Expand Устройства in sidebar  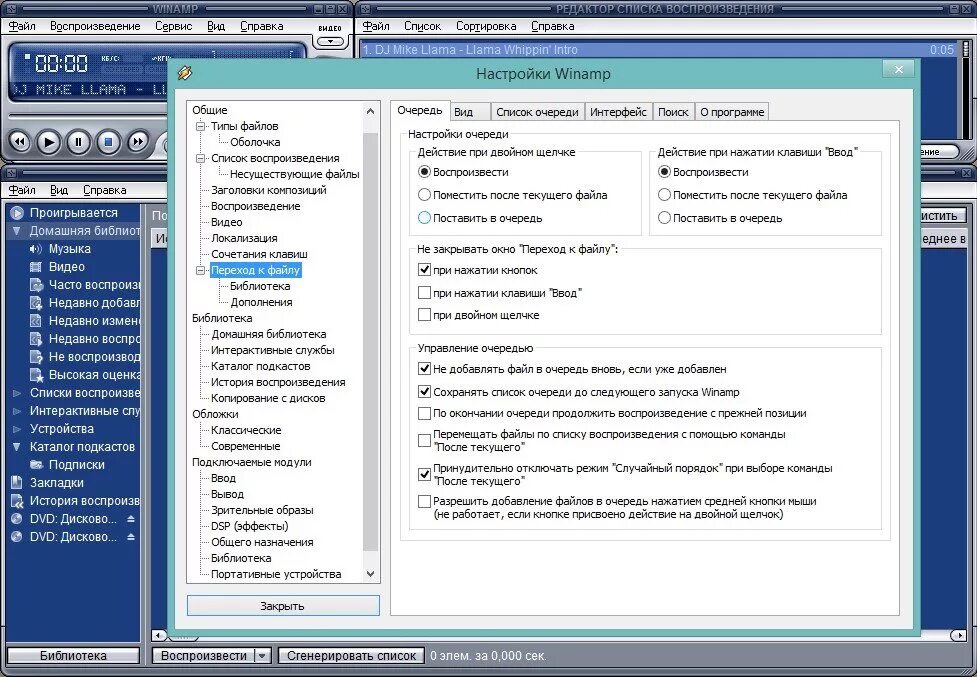pos(17,429)
